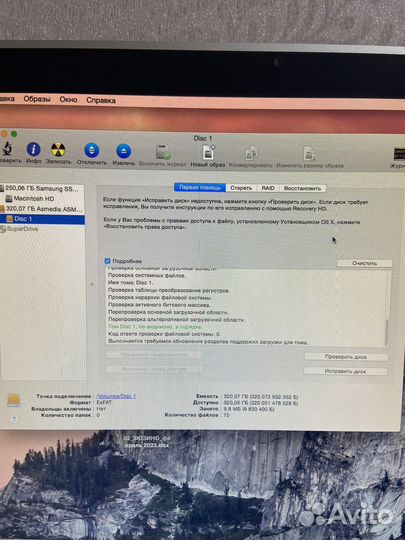The height and width of the screenshot is (540, 405).
Task: Click log line Код ответа проверки файловой системы
Action: [x=165, y=334]
